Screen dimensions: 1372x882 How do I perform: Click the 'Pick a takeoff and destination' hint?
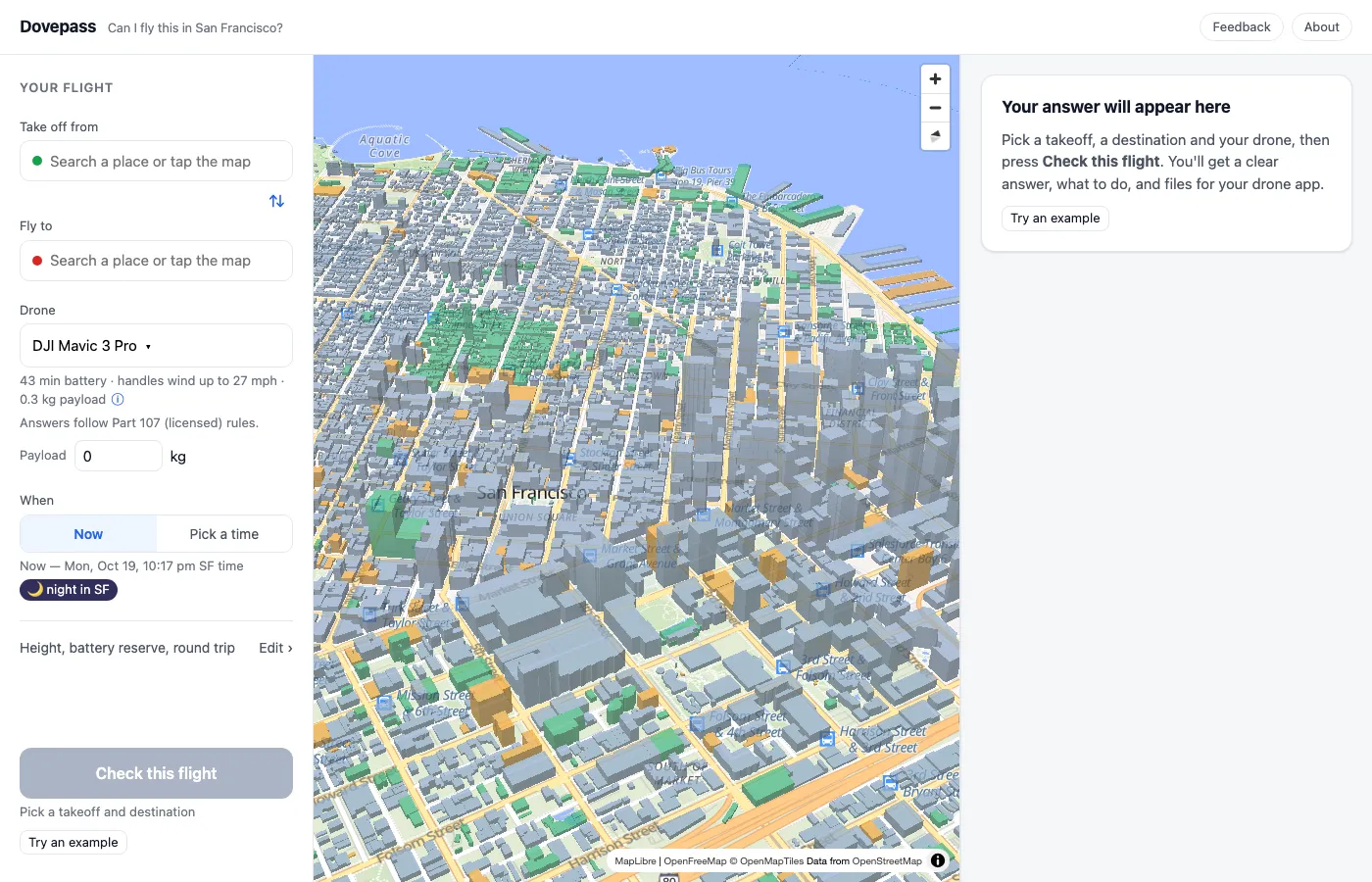click(107, 812)
